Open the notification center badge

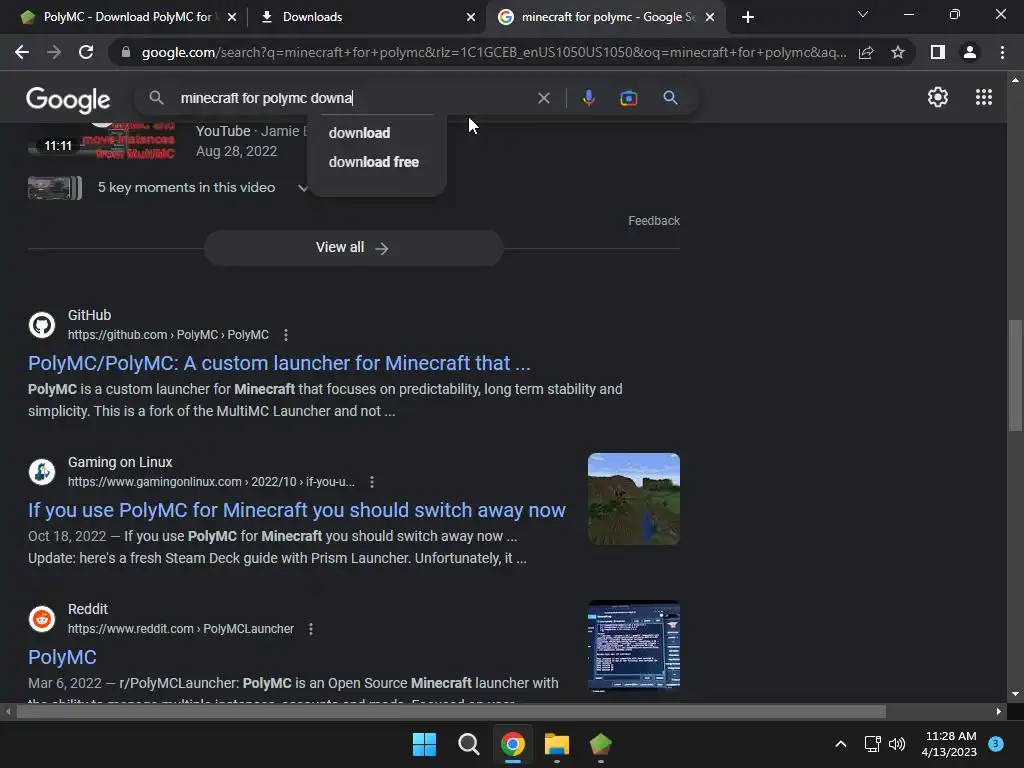(996, 744)
